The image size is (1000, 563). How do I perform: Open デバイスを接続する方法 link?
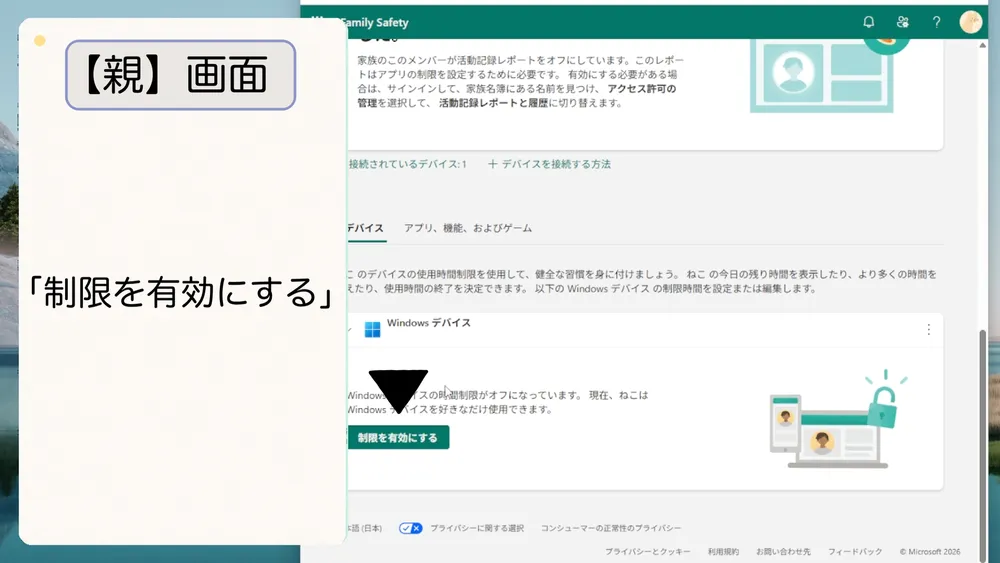[550, 165]
